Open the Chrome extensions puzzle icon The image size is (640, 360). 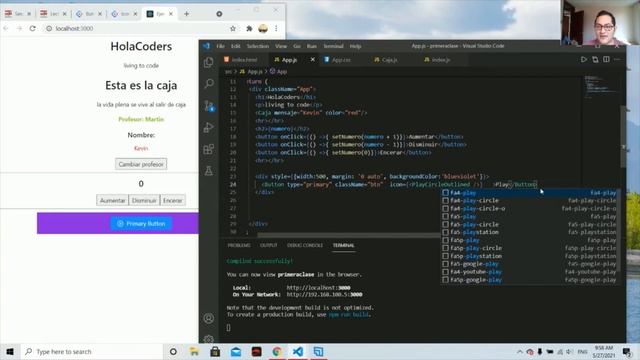pyautogui.click(x=249, y=28)
